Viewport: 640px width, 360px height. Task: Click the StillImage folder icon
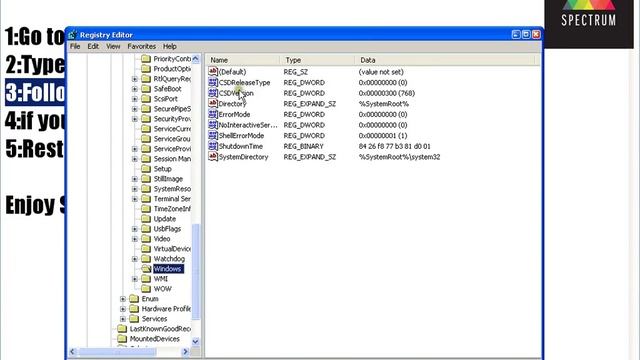(146, 179)
